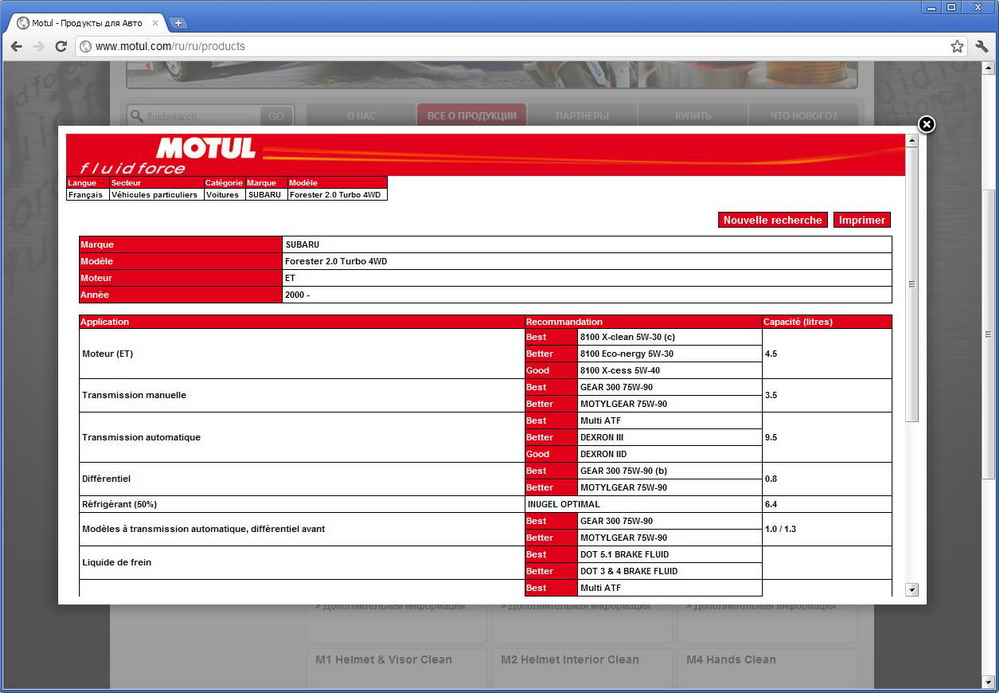Open the M4 Hands Clean product link
The height and width of the screenshot is (693, 999).
[730, 660]
